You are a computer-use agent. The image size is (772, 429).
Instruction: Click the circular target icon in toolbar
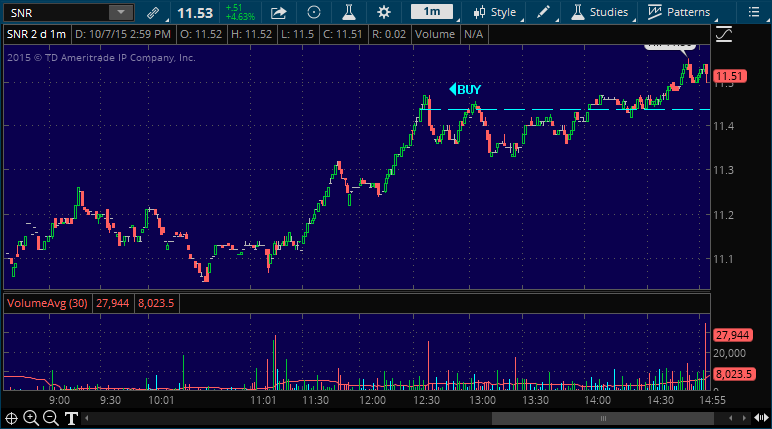[x=314, y=13]
